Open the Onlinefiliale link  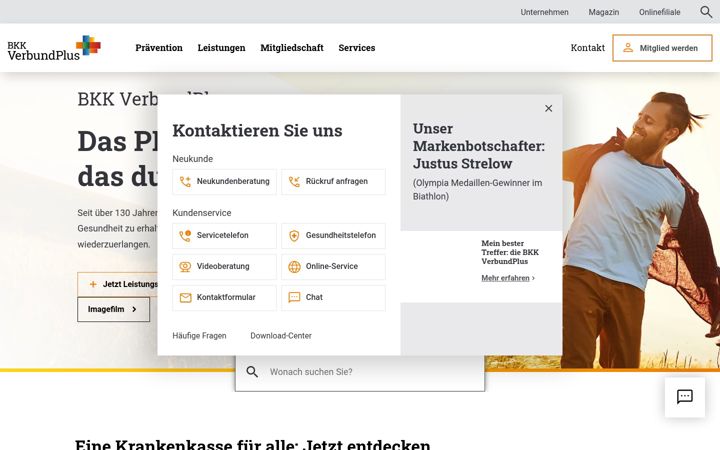[x=659, y=12]
